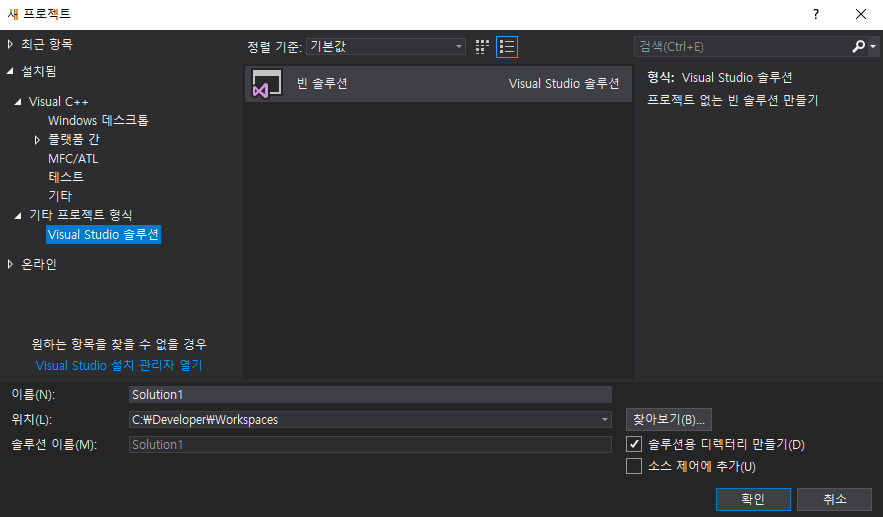Select Windows 데스크톱 category

[x=98, y=121]
